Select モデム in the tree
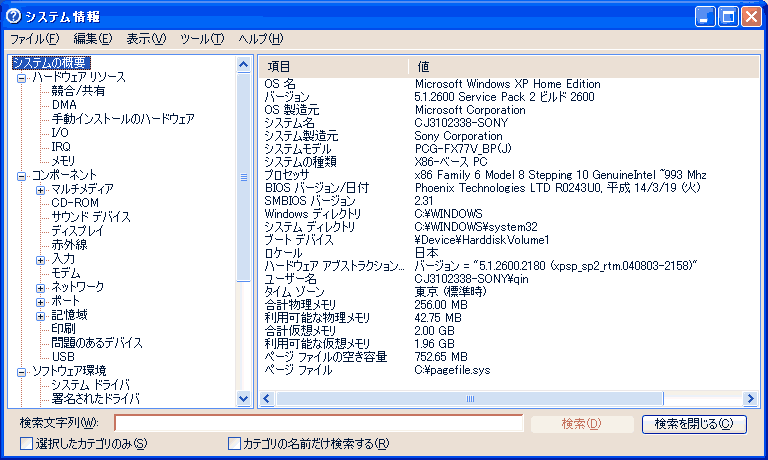 click(66, 273)
